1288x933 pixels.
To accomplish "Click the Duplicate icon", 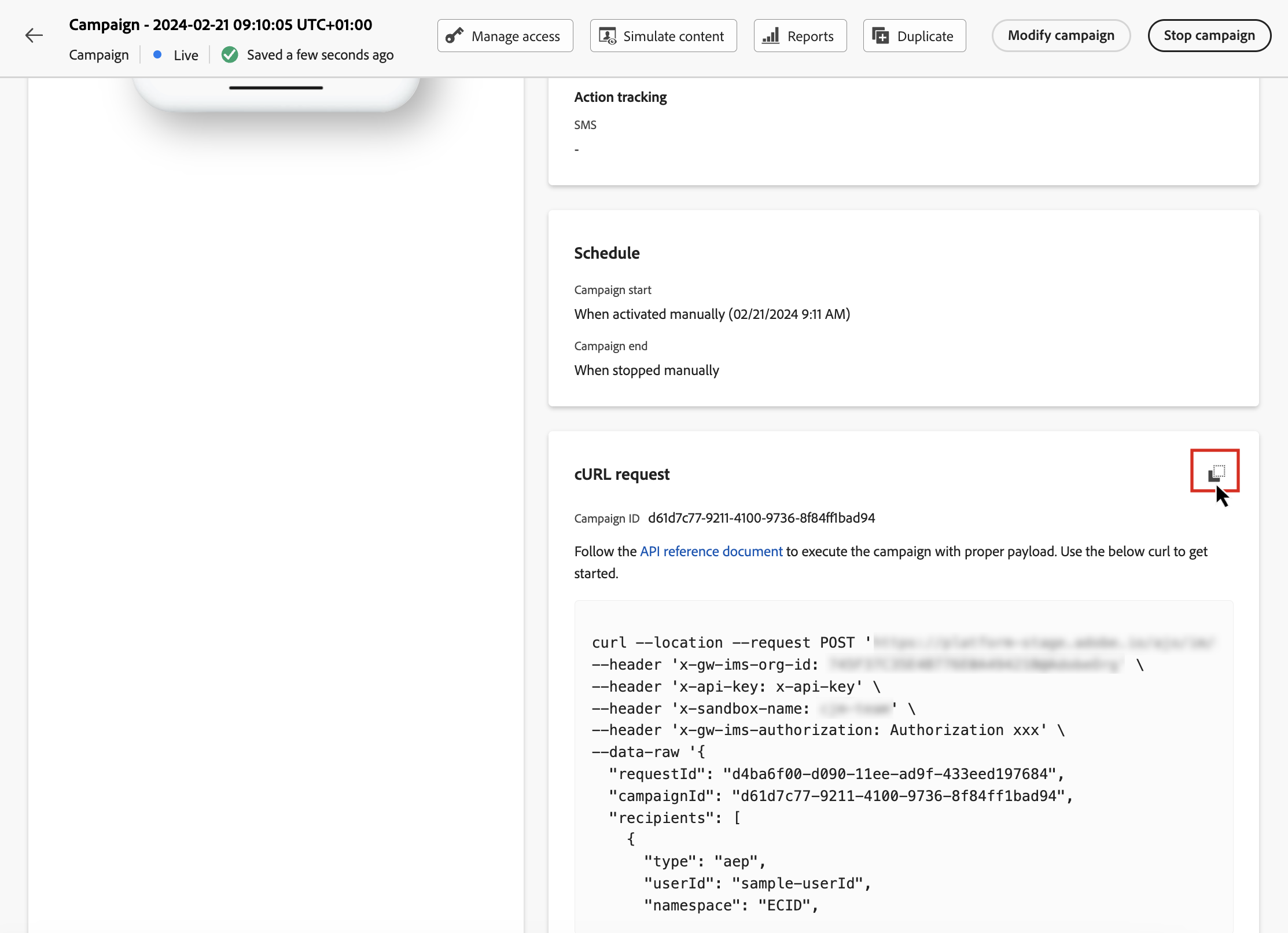I will pos(880,36).
